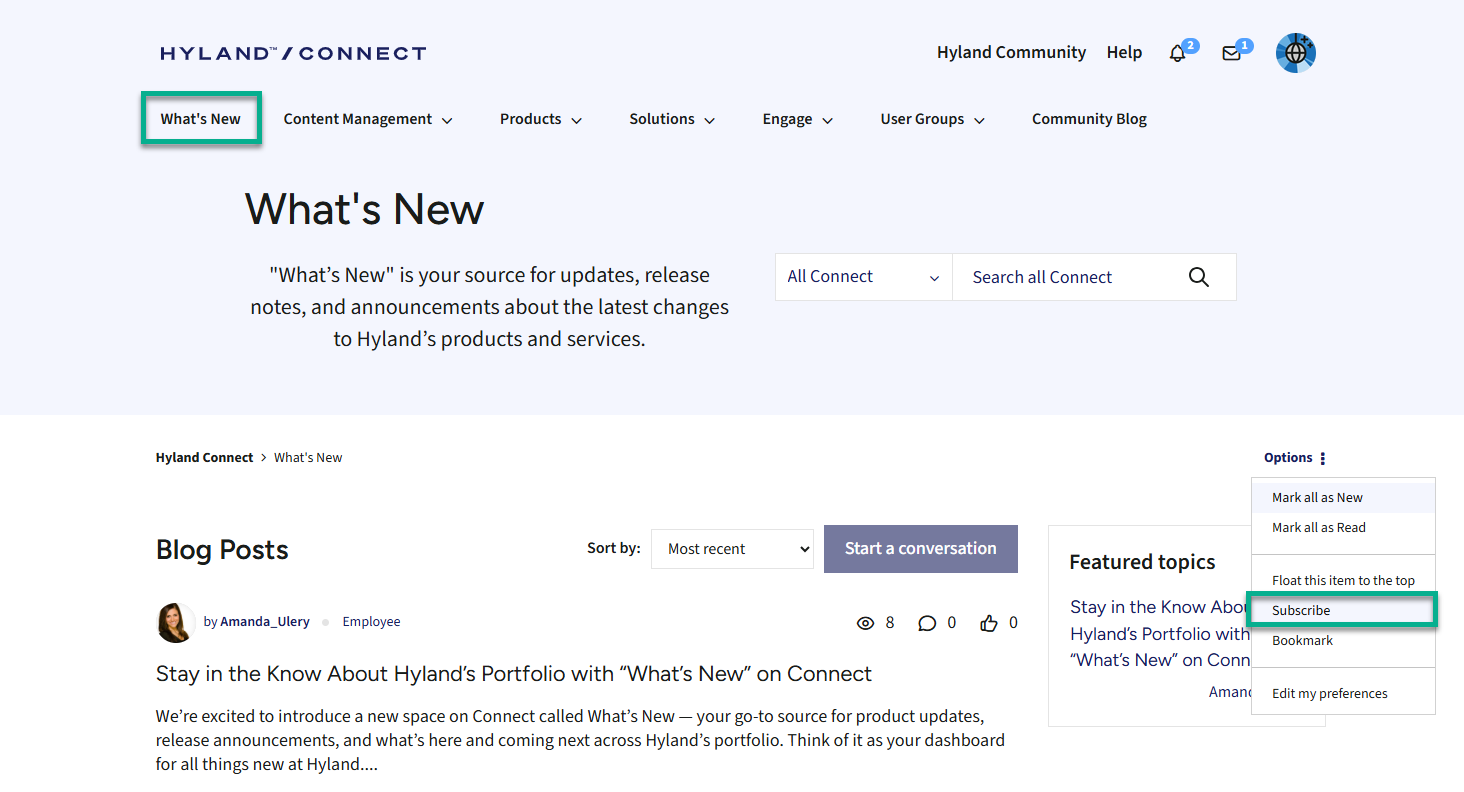Click the Employee label beside the author

[x=371, y=622]
